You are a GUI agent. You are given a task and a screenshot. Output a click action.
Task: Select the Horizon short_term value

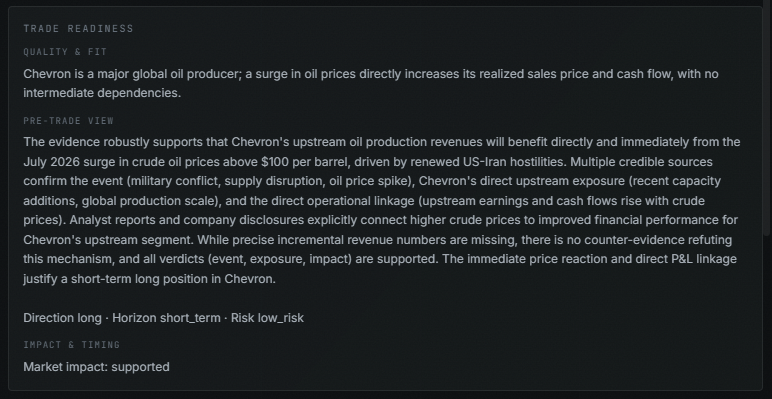166,318
